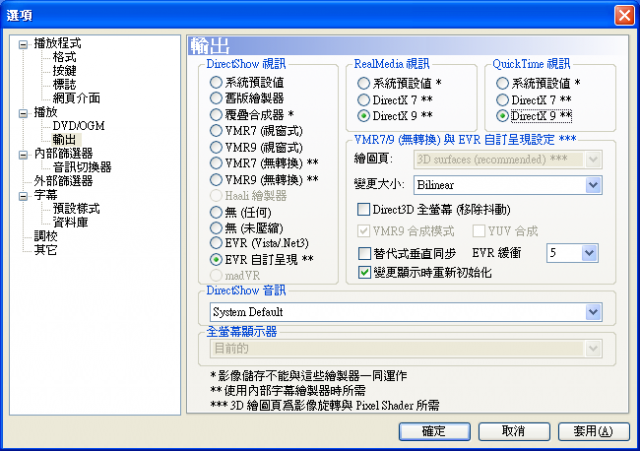Select QuickTime 系統預設值 radio button
The height and width of the screenshot is (451, 640).
coord(502,84)
